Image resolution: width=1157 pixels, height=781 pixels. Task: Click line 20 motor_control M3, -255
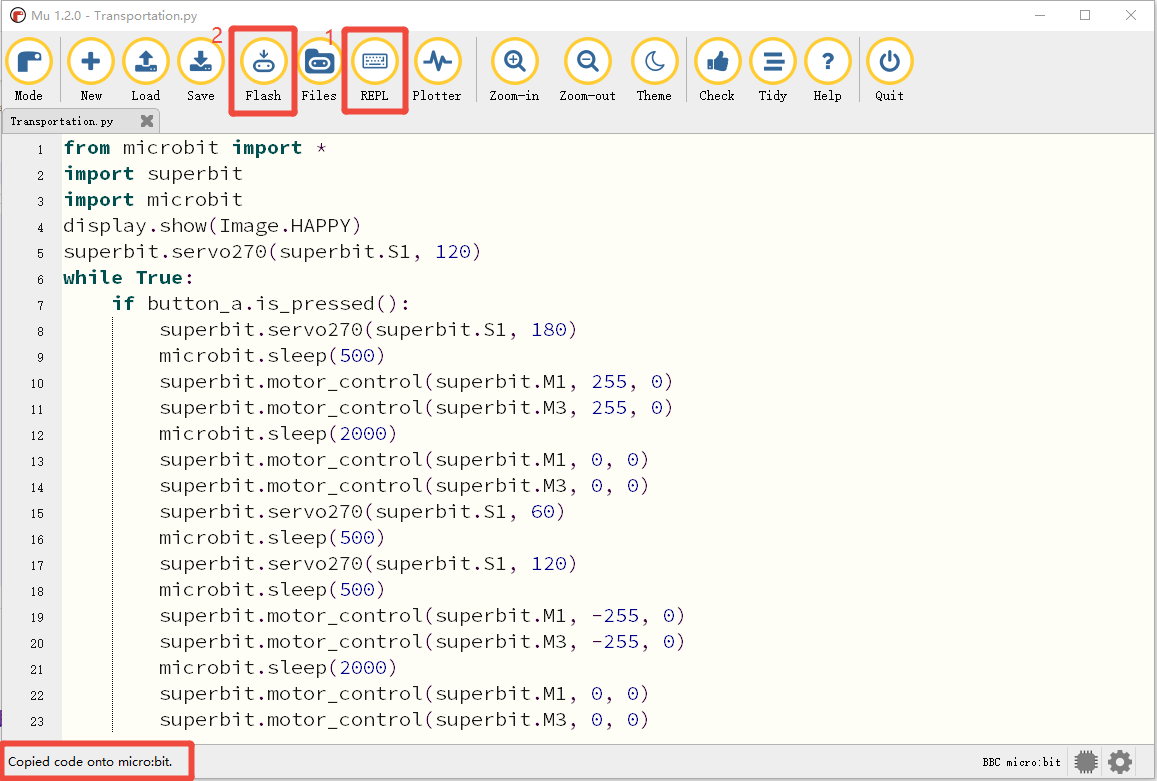[x=422, y=641]
